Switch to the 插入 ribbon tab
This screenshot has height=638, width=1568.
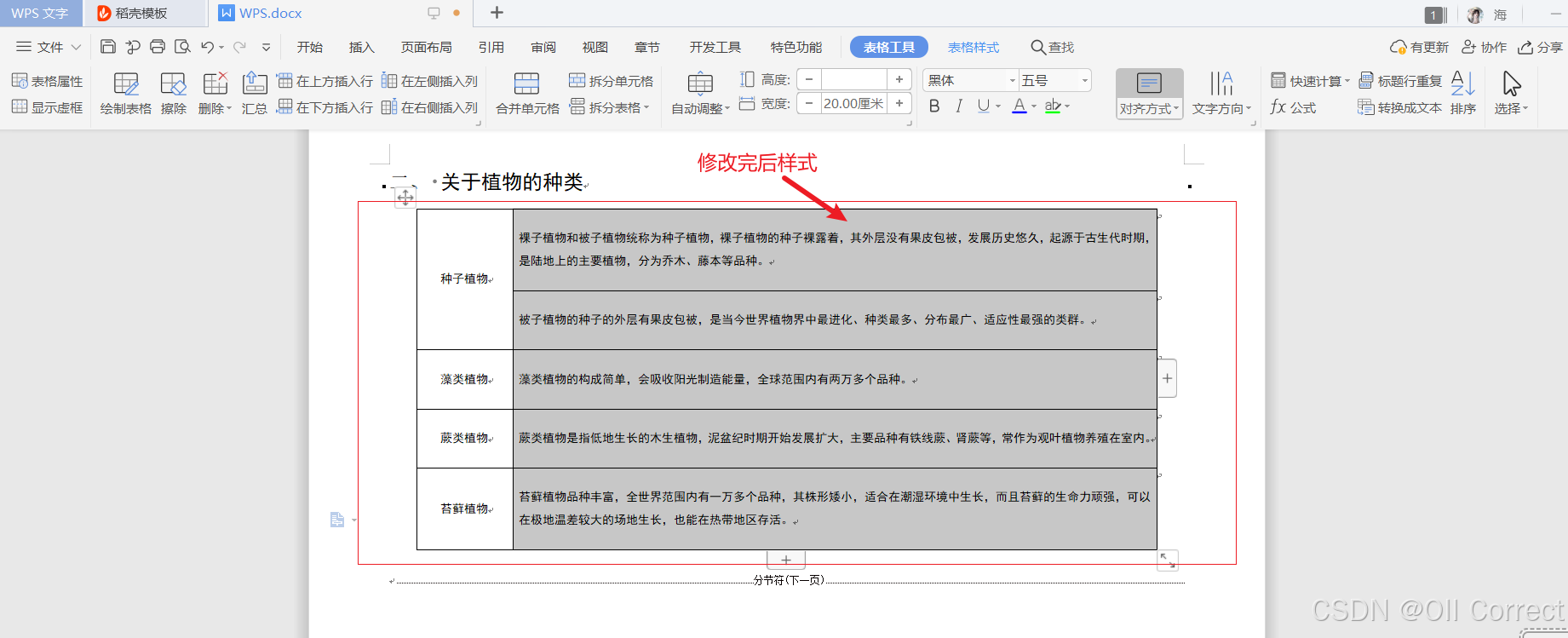pos(362,47)
